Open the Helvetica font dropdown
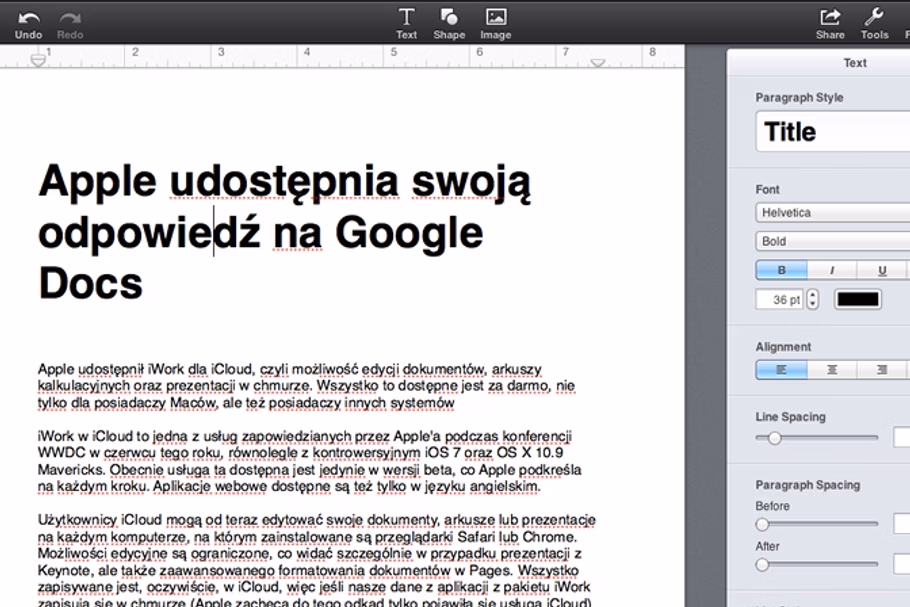 832,213
